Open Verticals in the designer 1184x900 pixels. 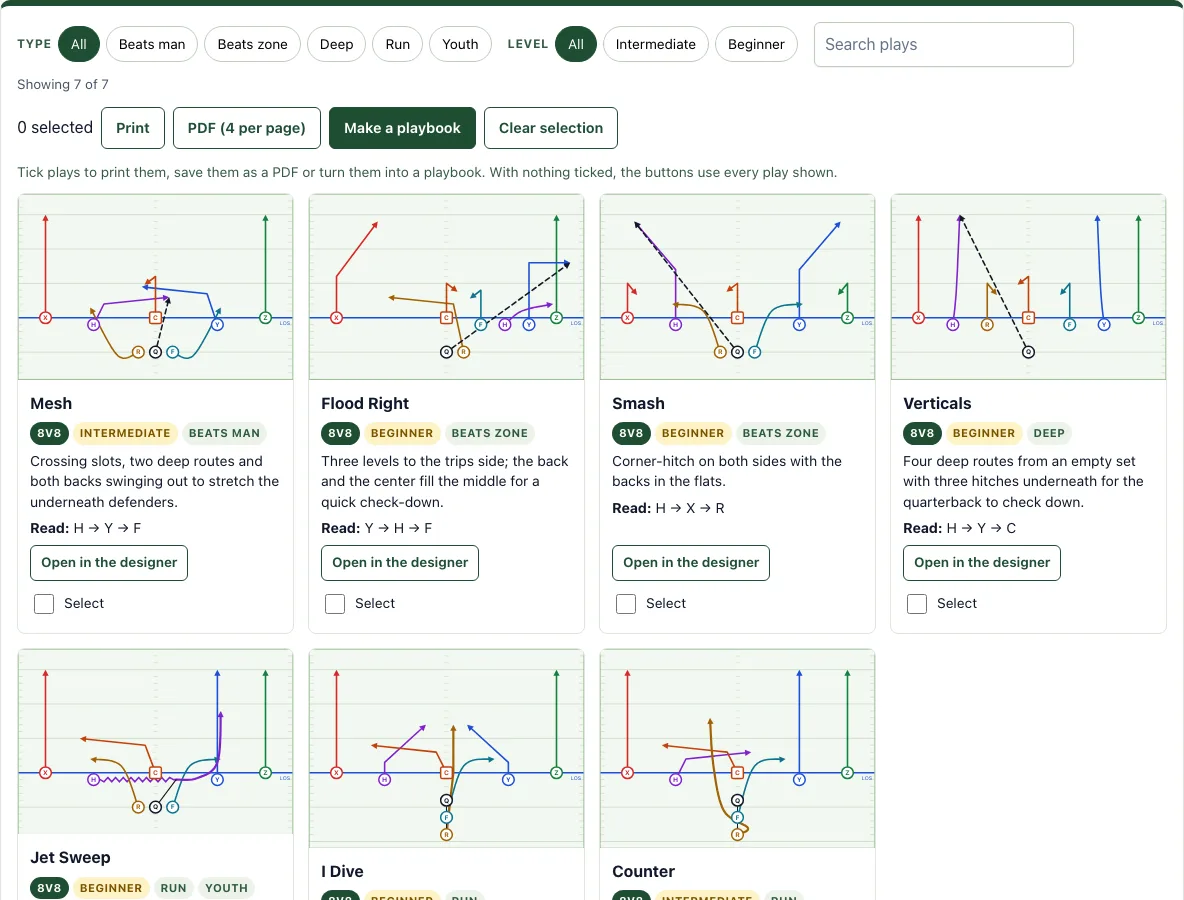(982, 563)
